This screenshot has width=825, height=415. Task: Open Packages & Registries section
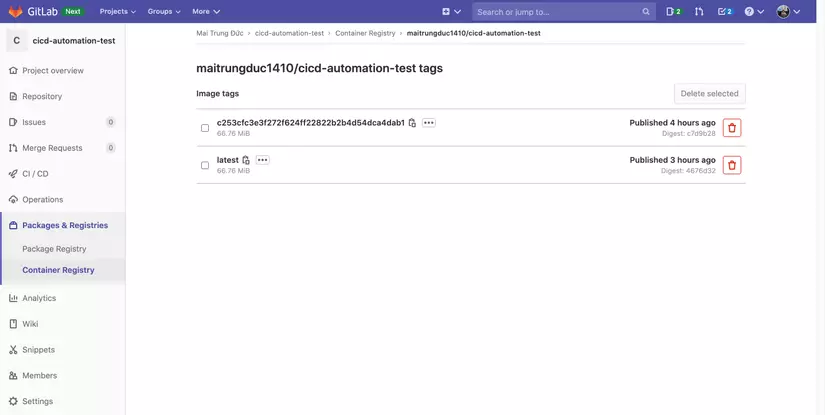[x=65, y=225]
